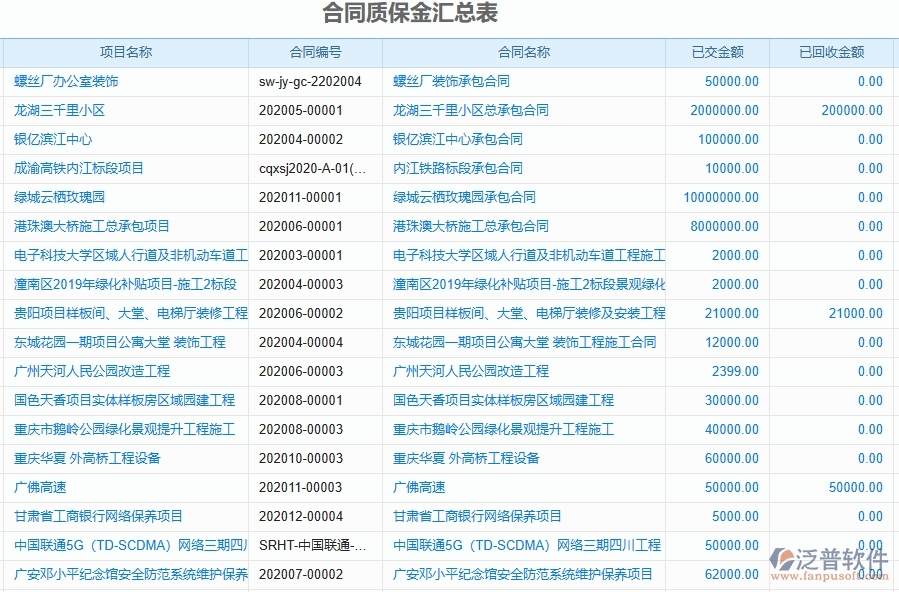The width and height of the screenshot is (899, 592).
Task: Open the 中国联通5G网络三期四川工程 contract link
Action: coord(527,545)
